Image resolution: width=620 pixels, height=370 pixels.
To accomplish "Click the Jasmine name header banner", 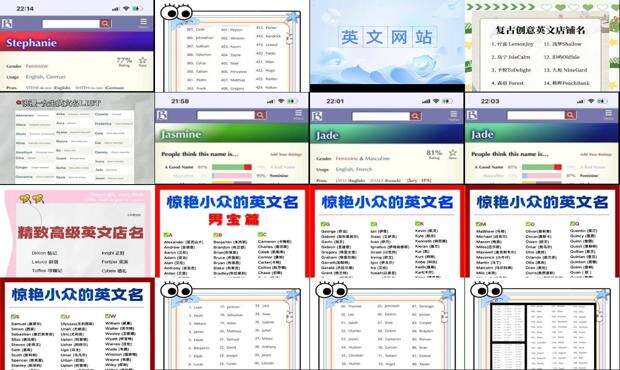I will (x=232, y=134).
